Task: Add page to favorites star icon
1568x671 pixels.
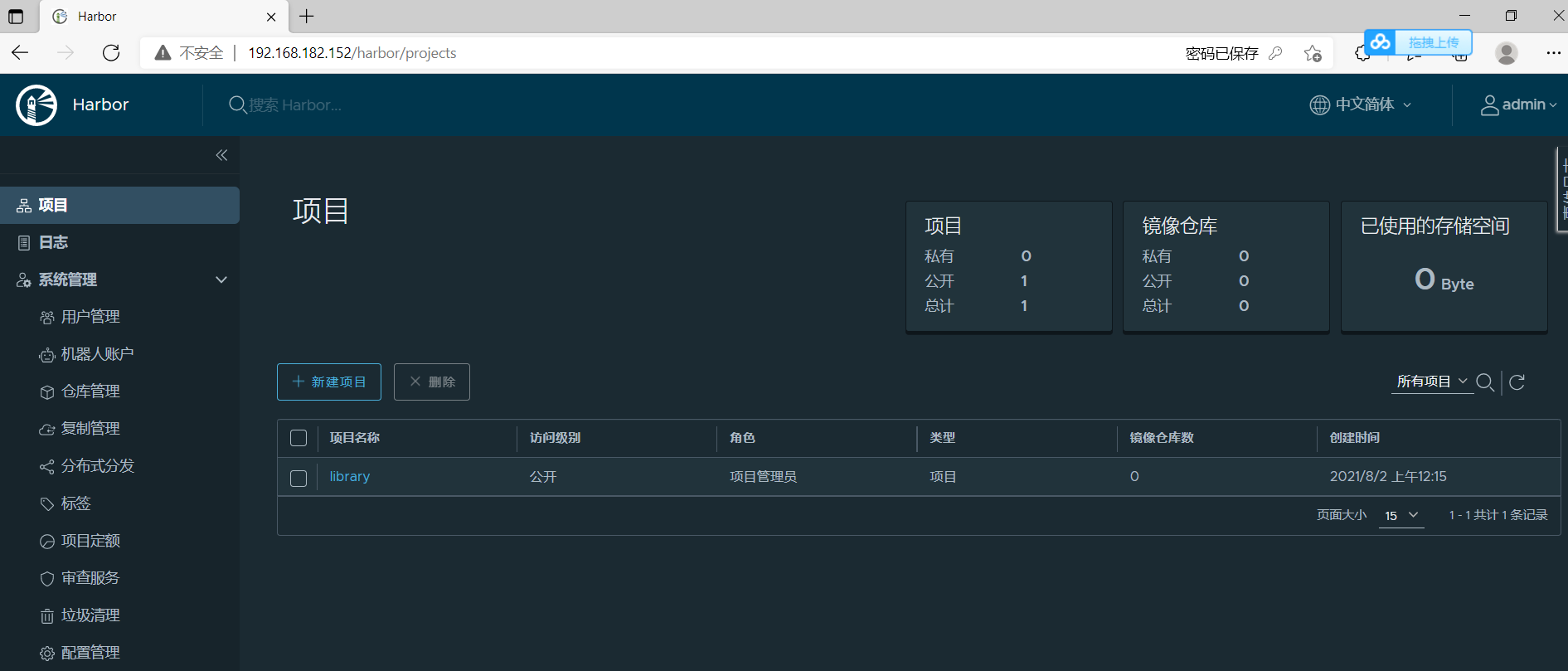Action: point(1313,53)
